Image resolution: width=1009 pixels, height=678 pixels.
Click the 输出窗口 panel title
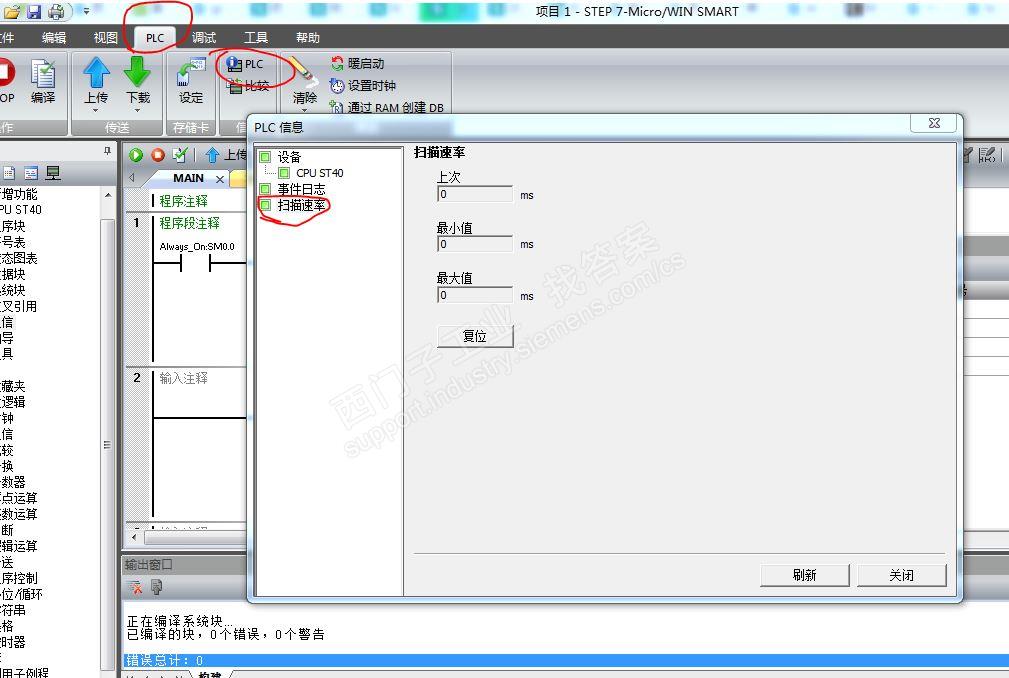[x=148, y=565]
